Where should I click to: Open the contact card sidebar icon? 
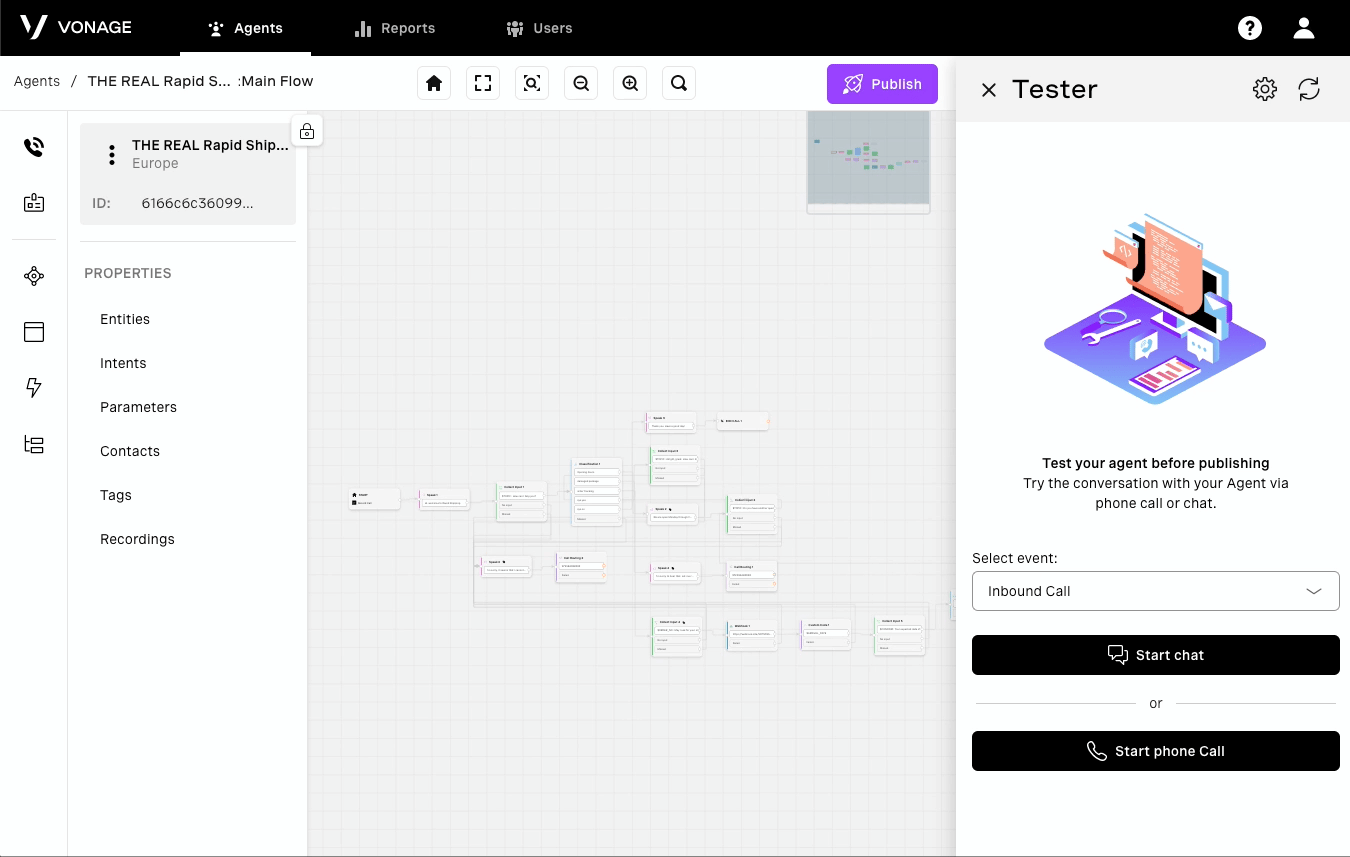pyautogui.click(x=34, y=203)
